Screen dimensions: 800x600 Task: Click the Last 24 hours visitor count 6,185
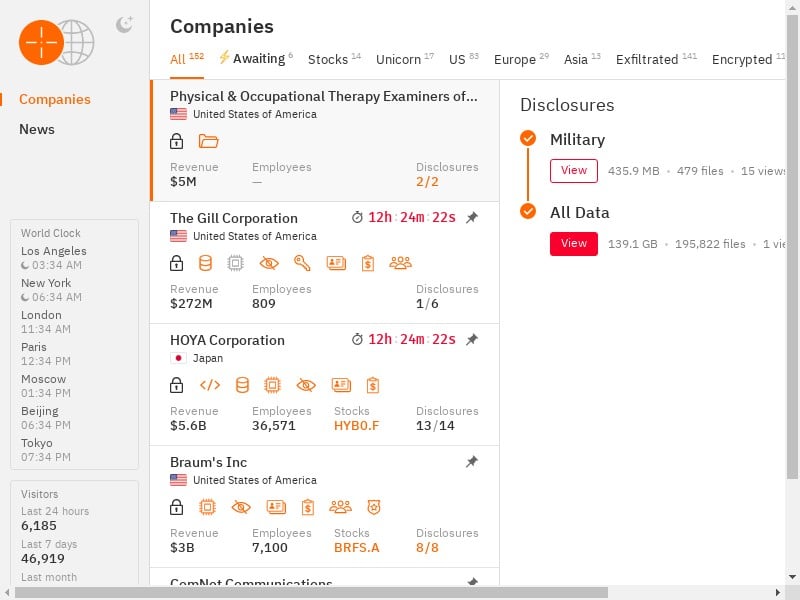coord(39,526)
